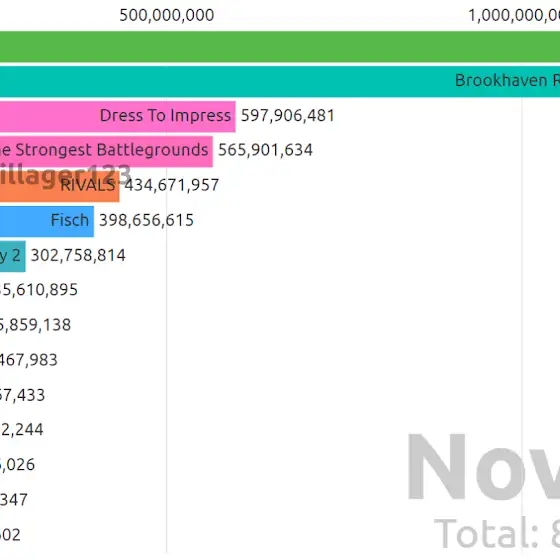Click the value ending 57,433
560x560 pixels.
click(x=22, y=395)
